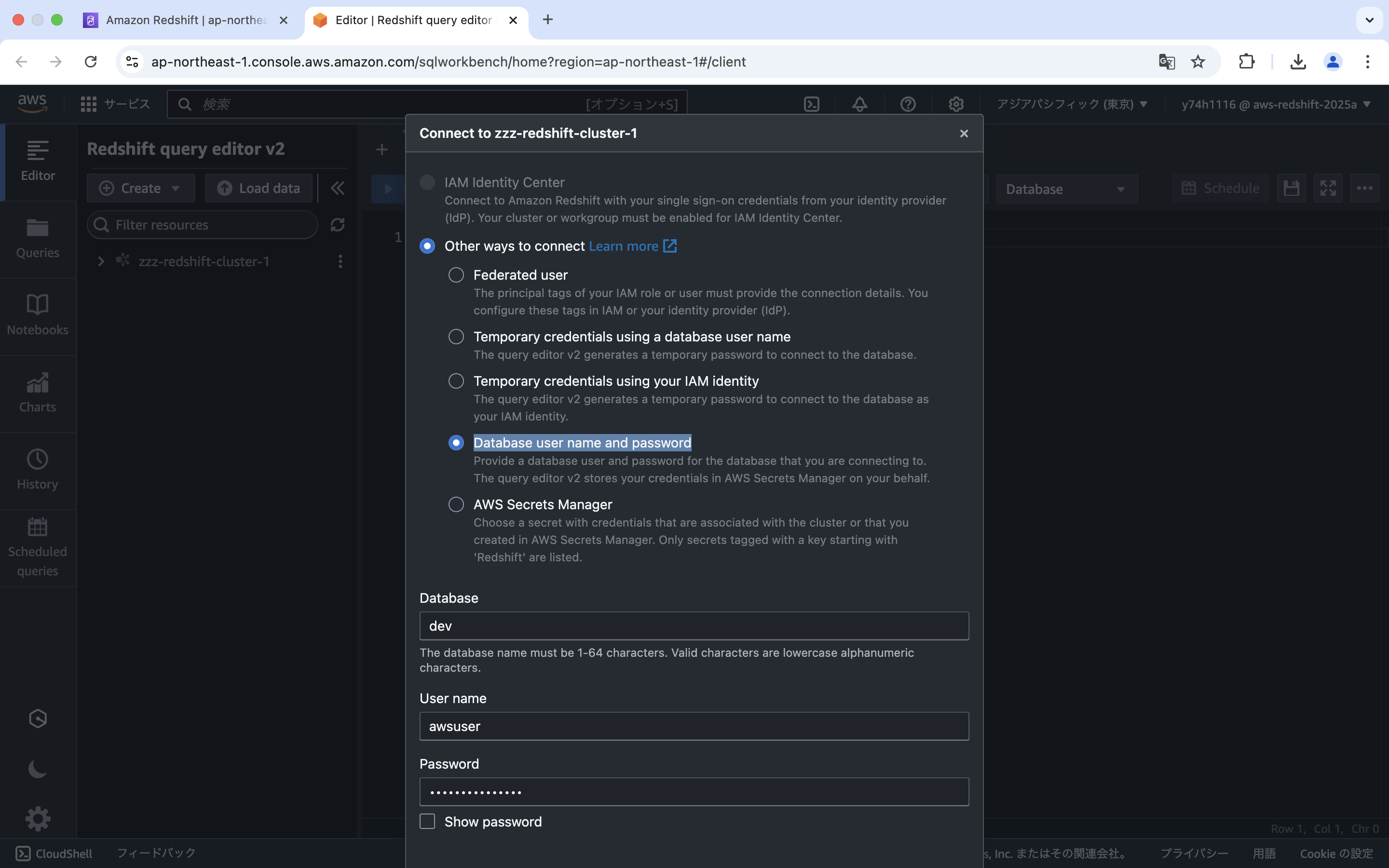Open the Database dropdown in toolbar
The image size is (1389, 868).
(x=1066, y=189)
